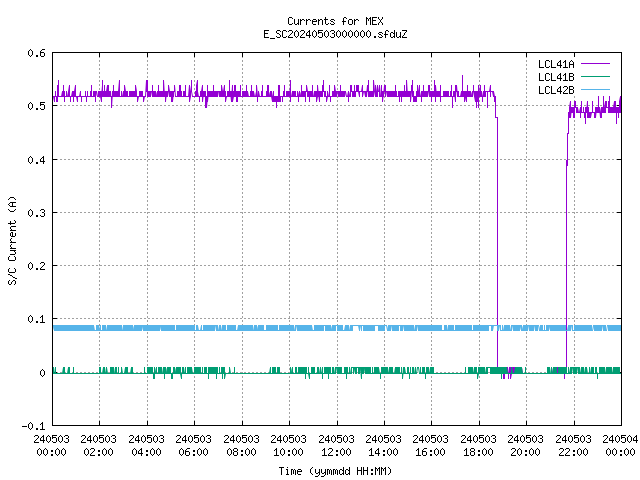Screen dimensions: 640x480
Task: Click the 0.4 y-axis tick label
Action: click(36, 160)
